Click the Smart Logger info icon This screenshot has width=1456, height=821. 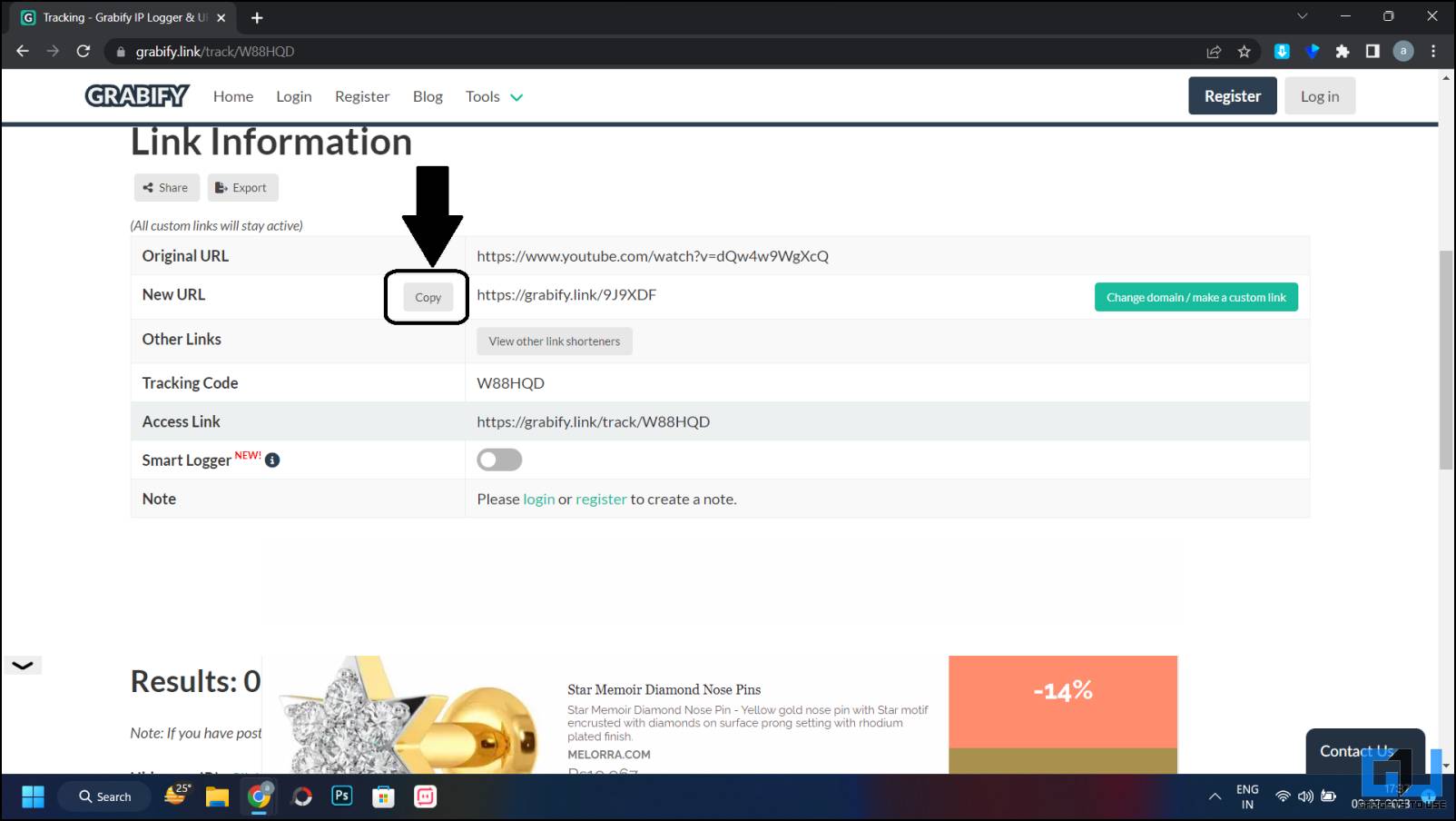coord(272,460)
